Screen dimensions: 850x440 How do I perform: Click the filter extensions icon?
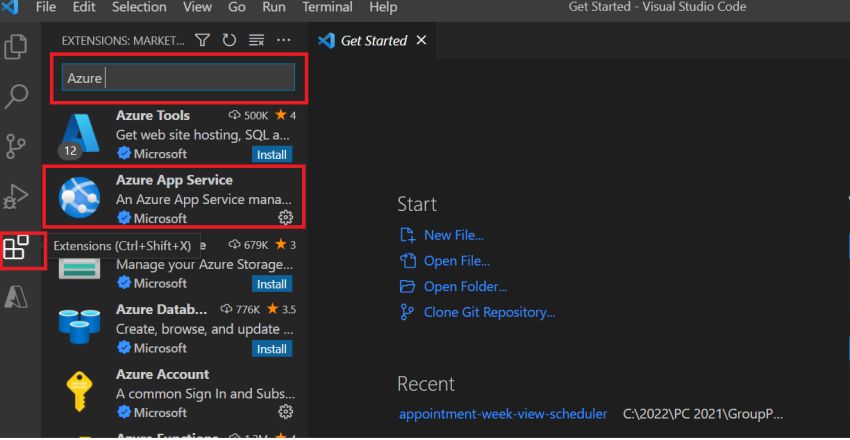202,40
